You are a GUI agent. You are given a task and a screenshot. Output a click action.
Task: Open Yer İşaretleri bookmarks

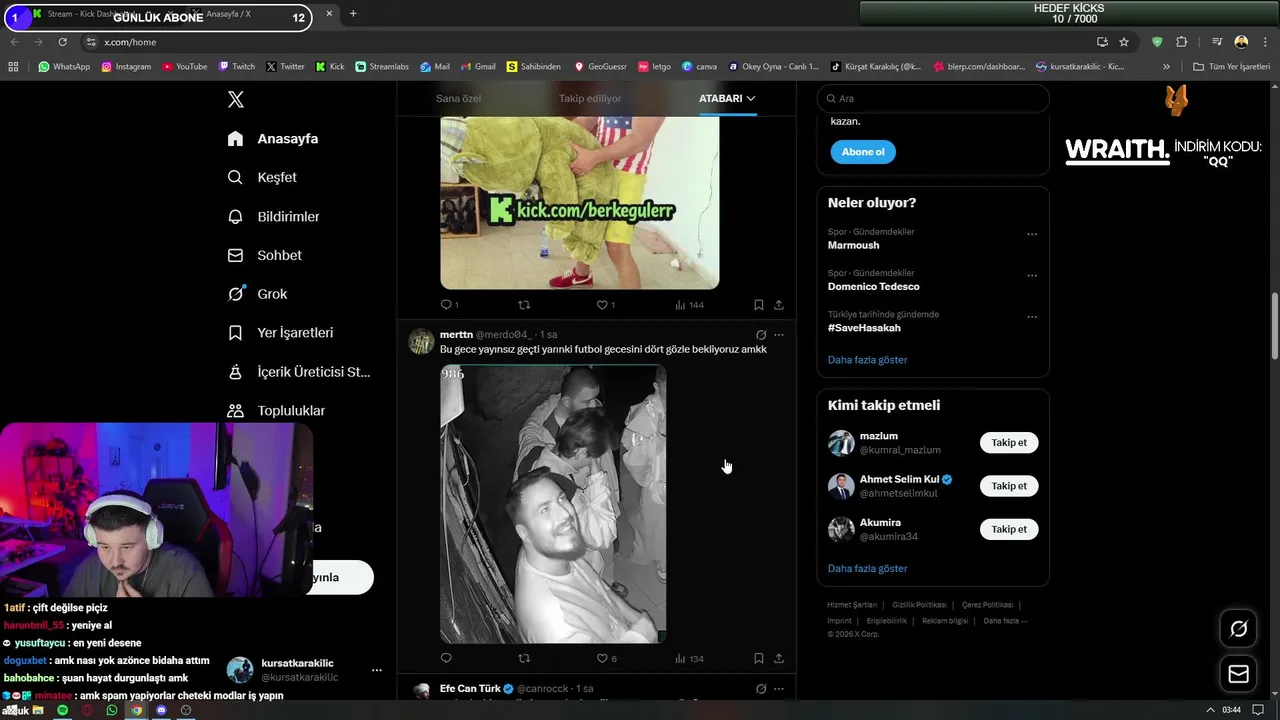tap(280, 332)
